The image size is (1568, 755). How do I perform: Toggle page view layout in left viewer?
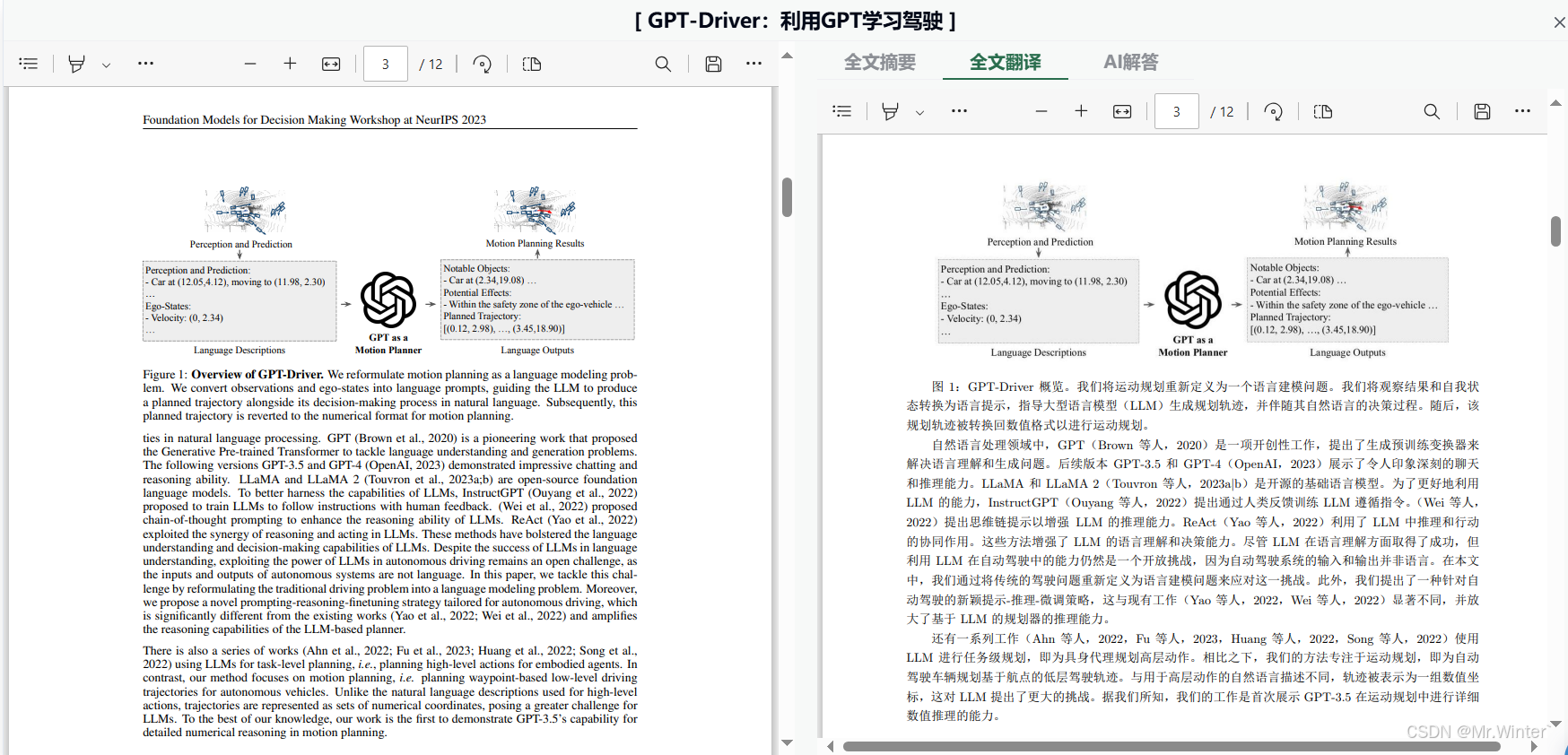point(532,64)
